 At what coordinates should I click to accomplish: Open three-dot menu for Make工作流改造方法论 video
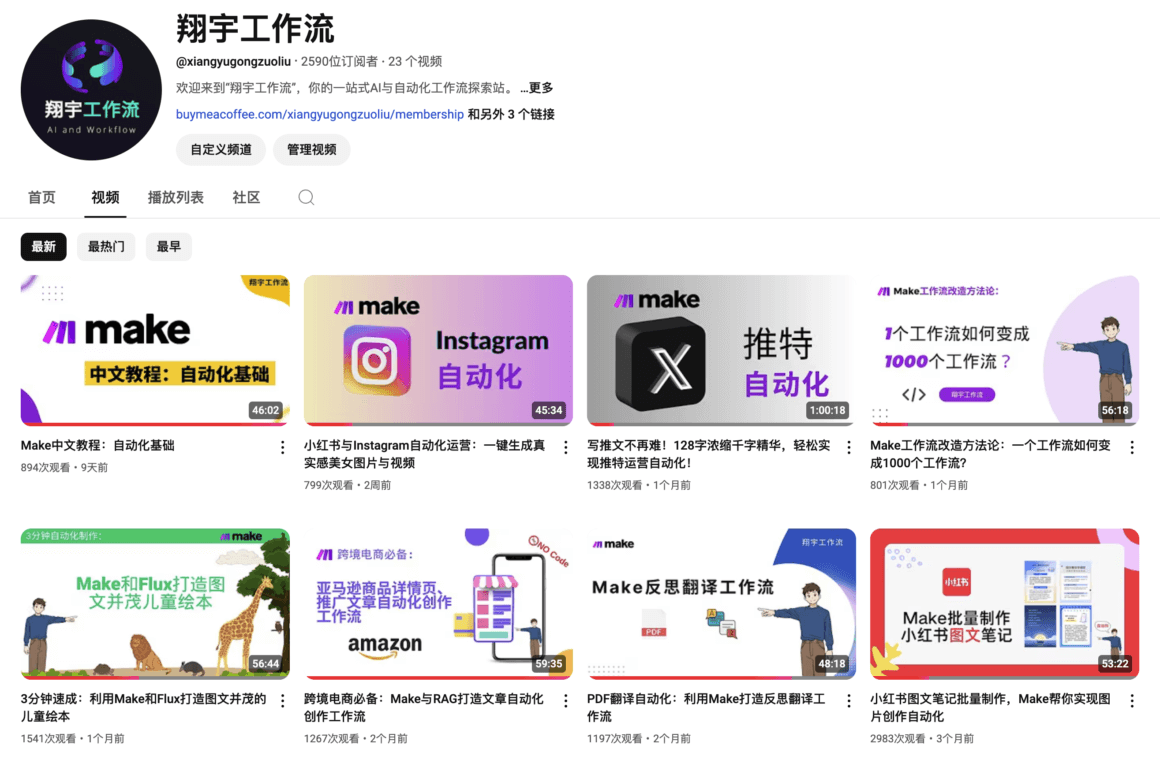pyautogui.click(x=1132, y=448)
